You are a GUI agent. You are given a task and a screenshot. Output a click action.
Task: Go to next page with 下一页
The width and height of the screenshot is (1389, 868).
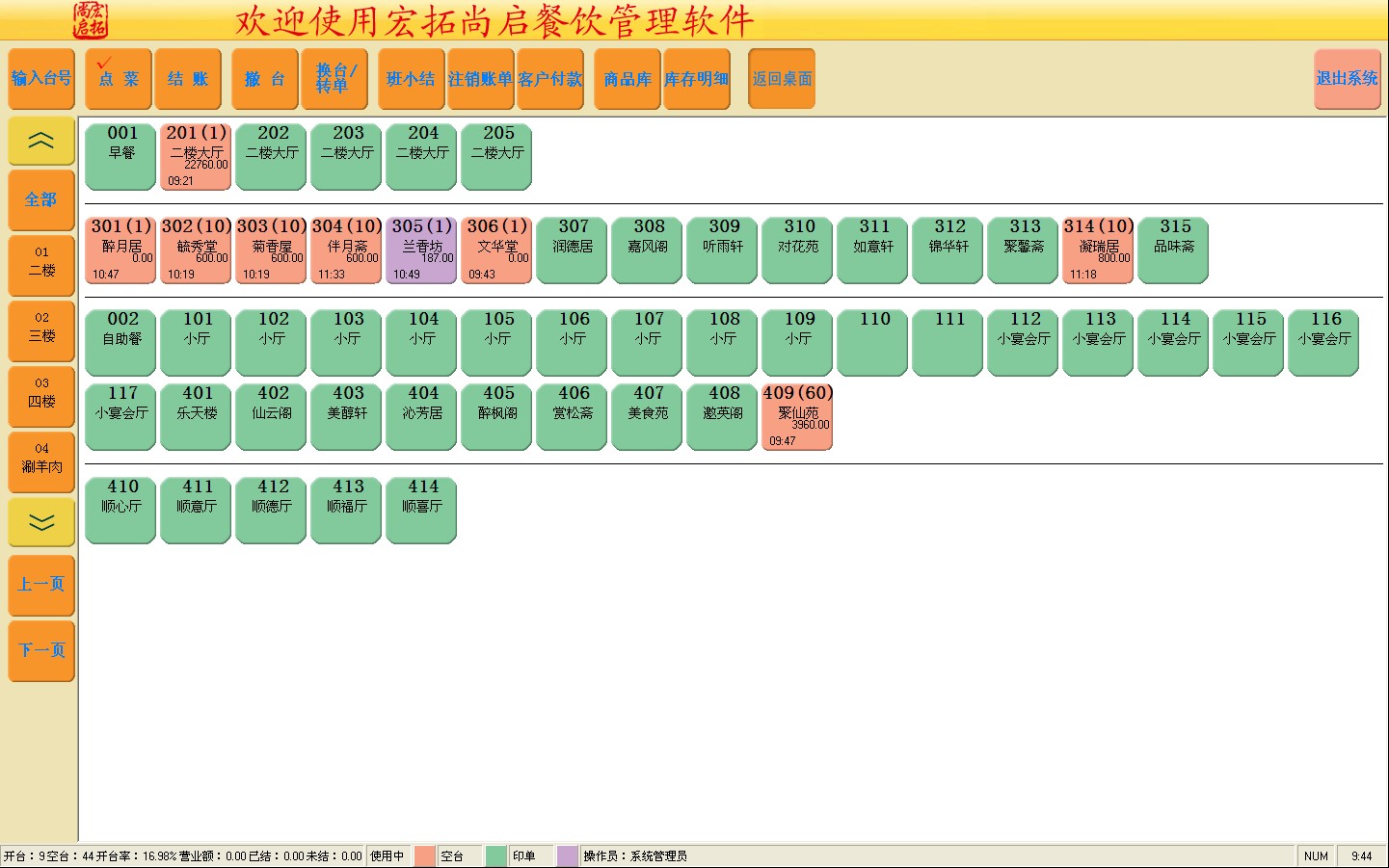41,651
